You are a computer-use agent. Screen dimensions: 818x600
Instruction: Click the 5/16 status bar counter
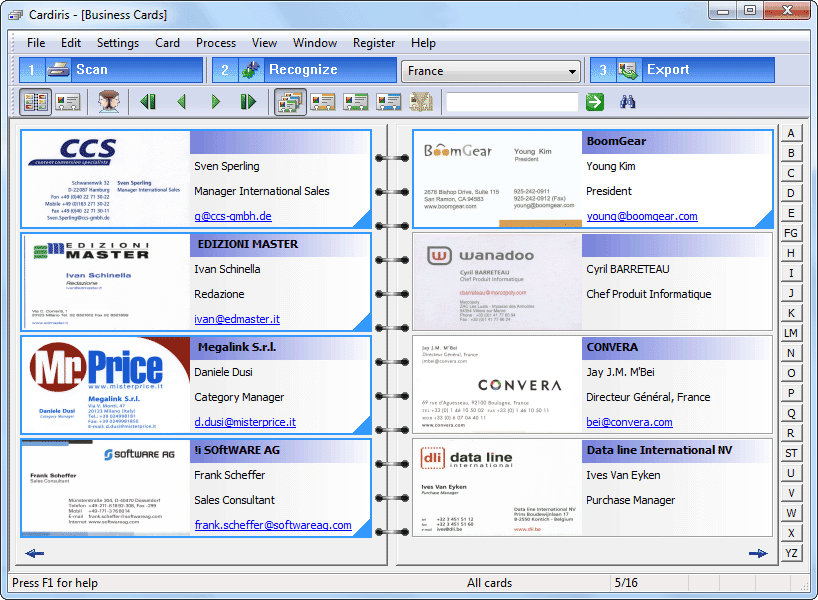pos(626,583)
